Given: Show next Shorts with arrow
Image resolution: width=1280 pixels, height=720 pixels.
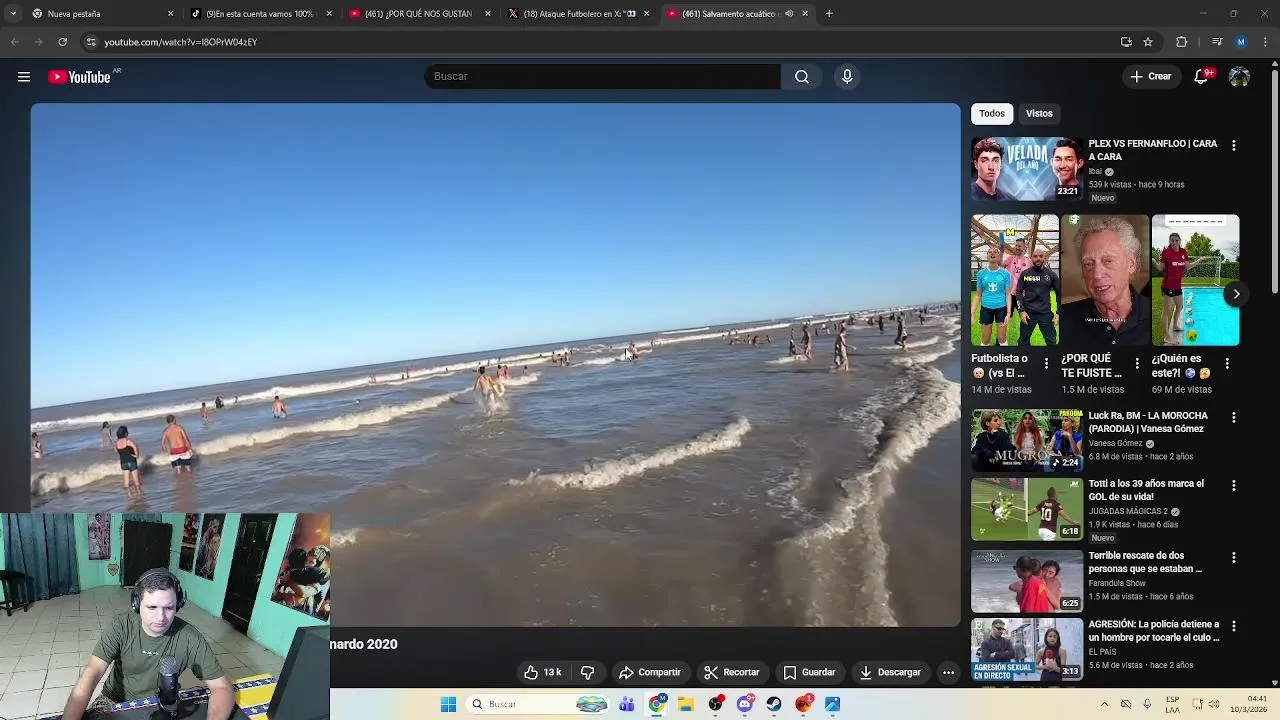Looking at the screenshot, I should tap(1236, 294).
